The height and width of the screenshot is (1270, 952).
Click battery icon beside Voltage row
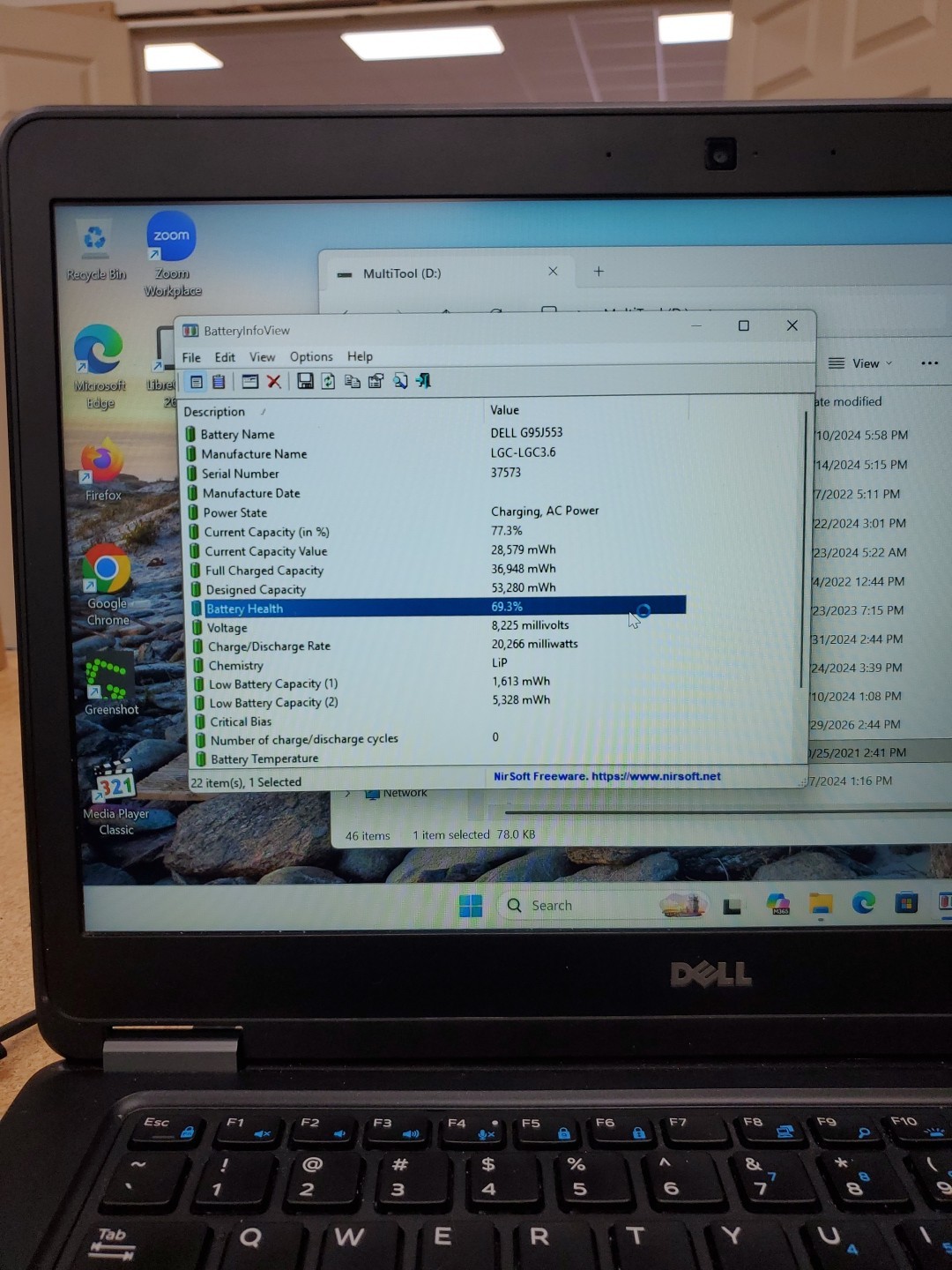click(197, 628)
